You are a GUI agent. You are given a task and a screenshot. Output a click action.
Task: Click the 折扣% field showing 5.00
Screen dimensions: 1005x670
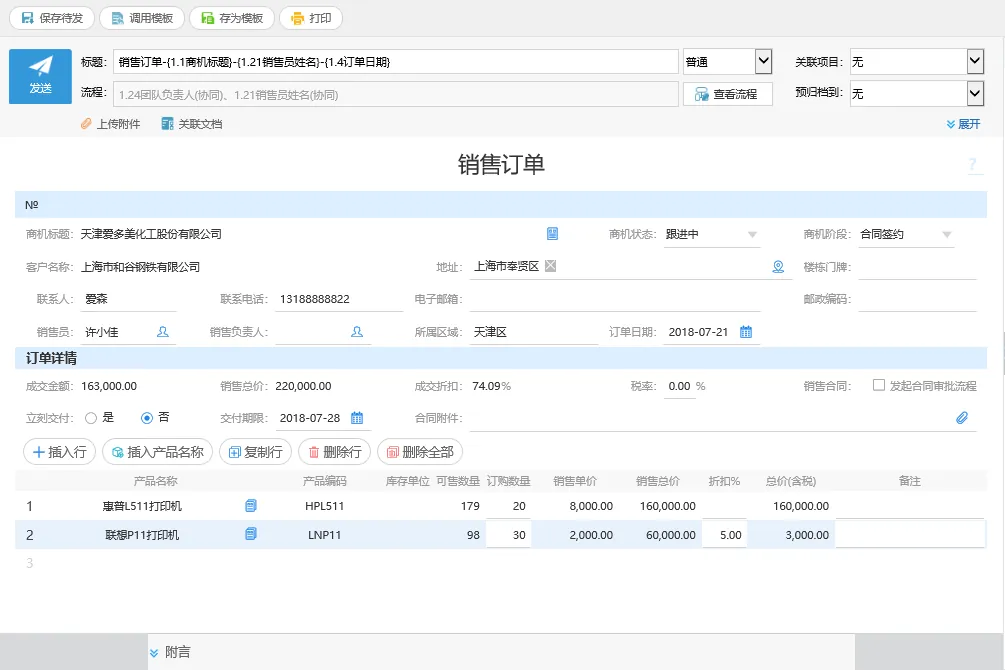(x=724, y=535)
